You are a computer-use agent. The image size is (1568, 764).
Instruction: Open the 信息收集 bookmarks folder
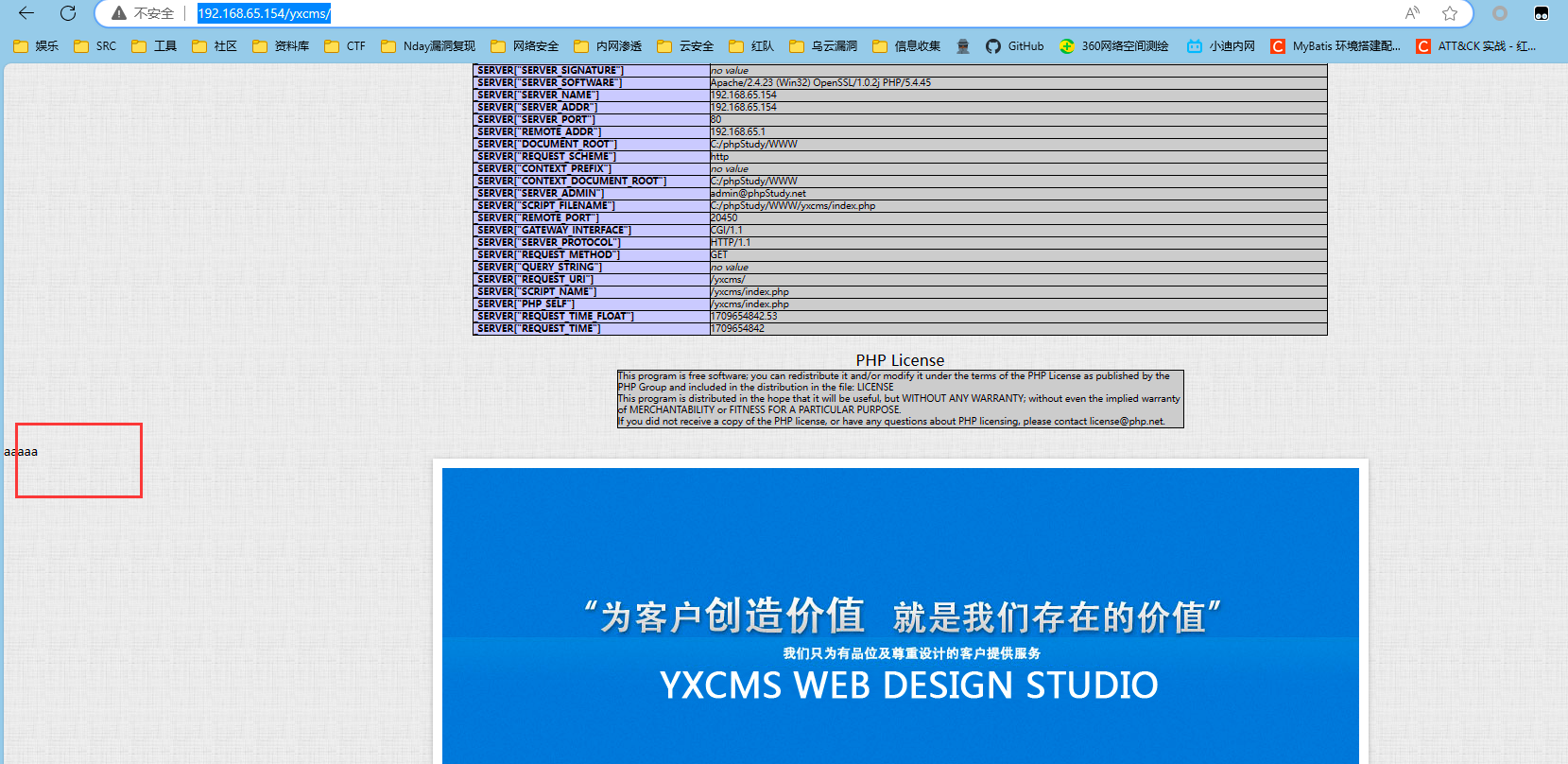point(906,46)
